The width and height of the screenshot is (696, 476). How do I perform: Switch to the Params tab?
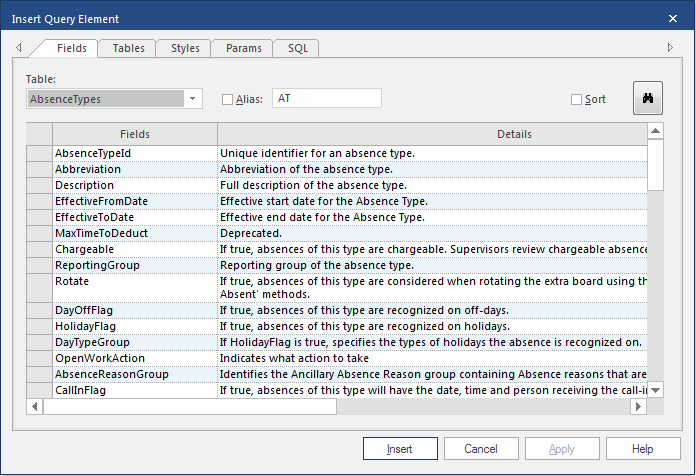click(244, 48)
